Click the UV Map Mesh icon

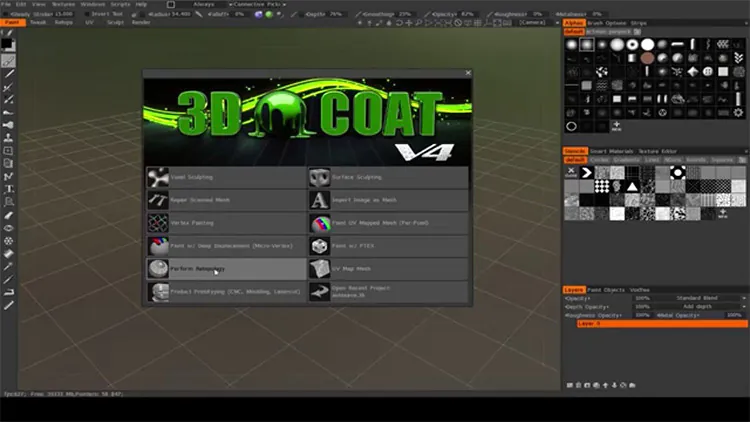coord(319,269)
